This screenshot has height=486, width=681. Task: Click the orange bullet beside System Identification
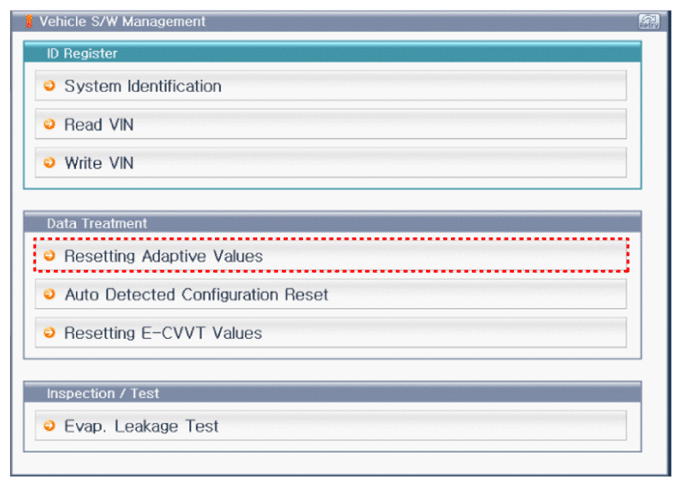click(50, 86)
